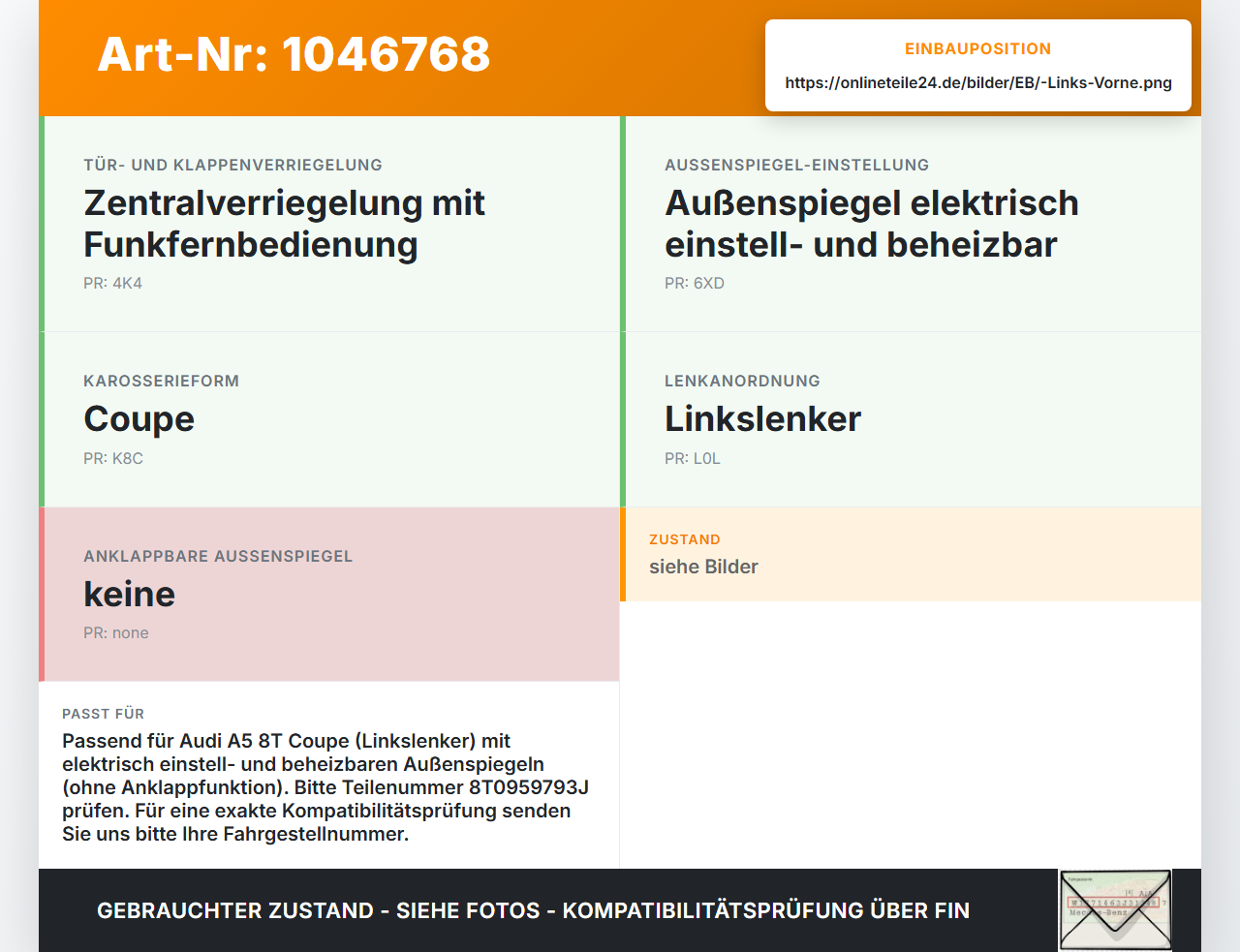Click the Außenspiegel elektrisch einstell- und beheizbar card
The image size is (1240, 952).
(911, 224)
